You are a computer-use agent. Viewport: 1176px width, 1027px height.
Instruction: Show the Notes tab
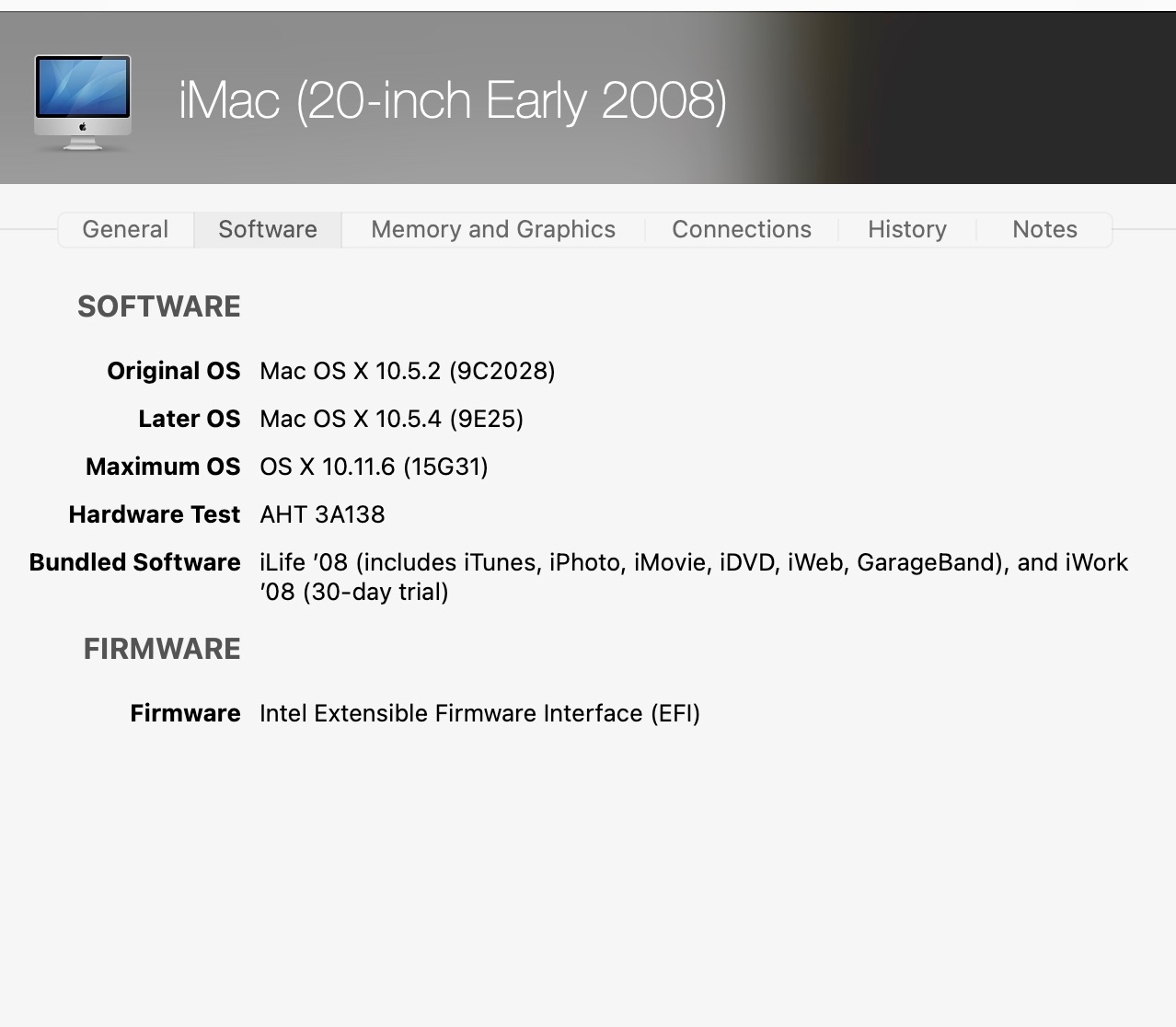[x=1044, y=229]
